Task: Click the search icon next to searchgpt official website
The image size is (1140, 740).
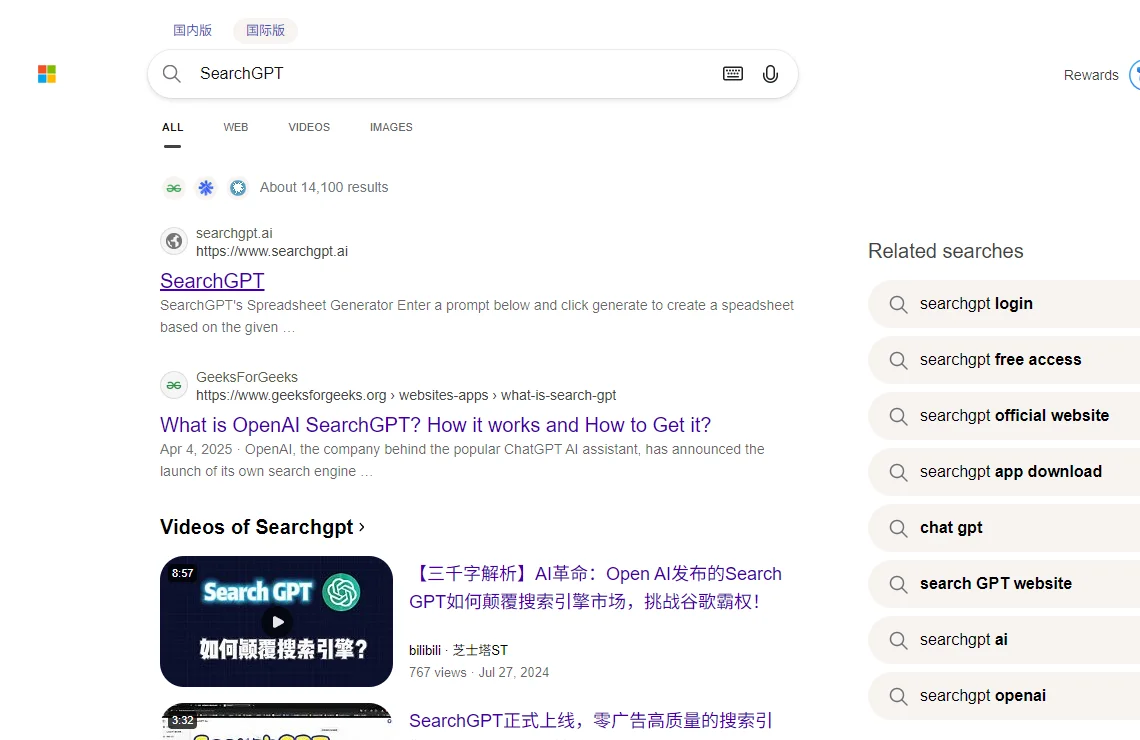Action: pos(899,416)
